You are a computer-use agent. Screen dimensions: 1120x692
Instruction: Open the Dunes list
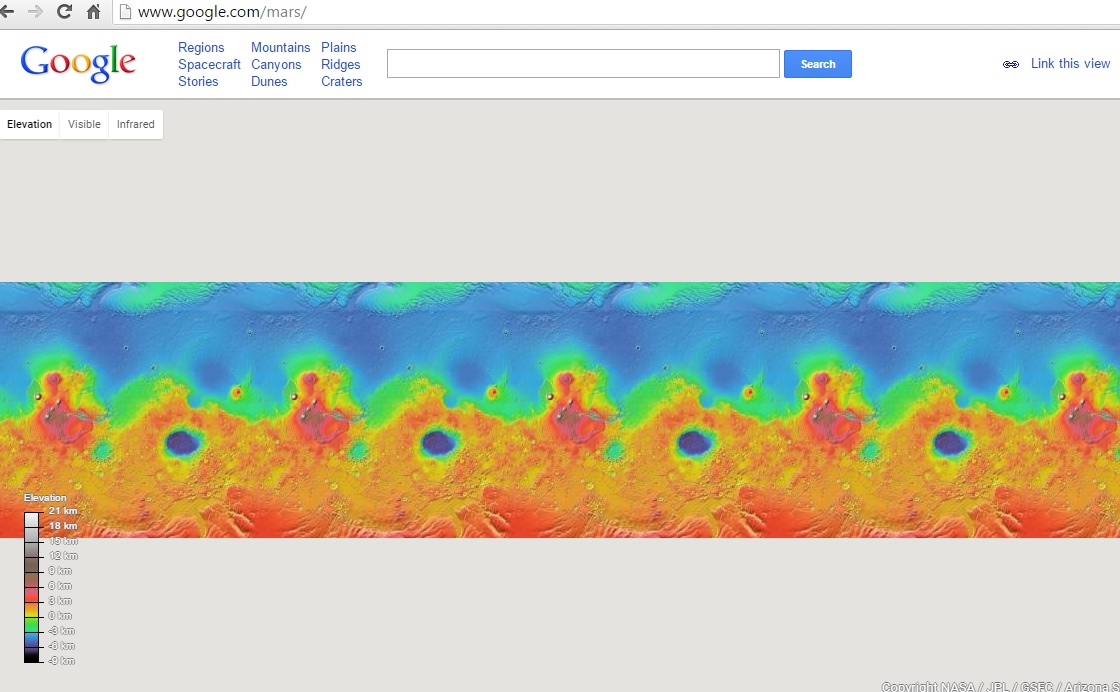pyautogui.click(x=269, y=81)
